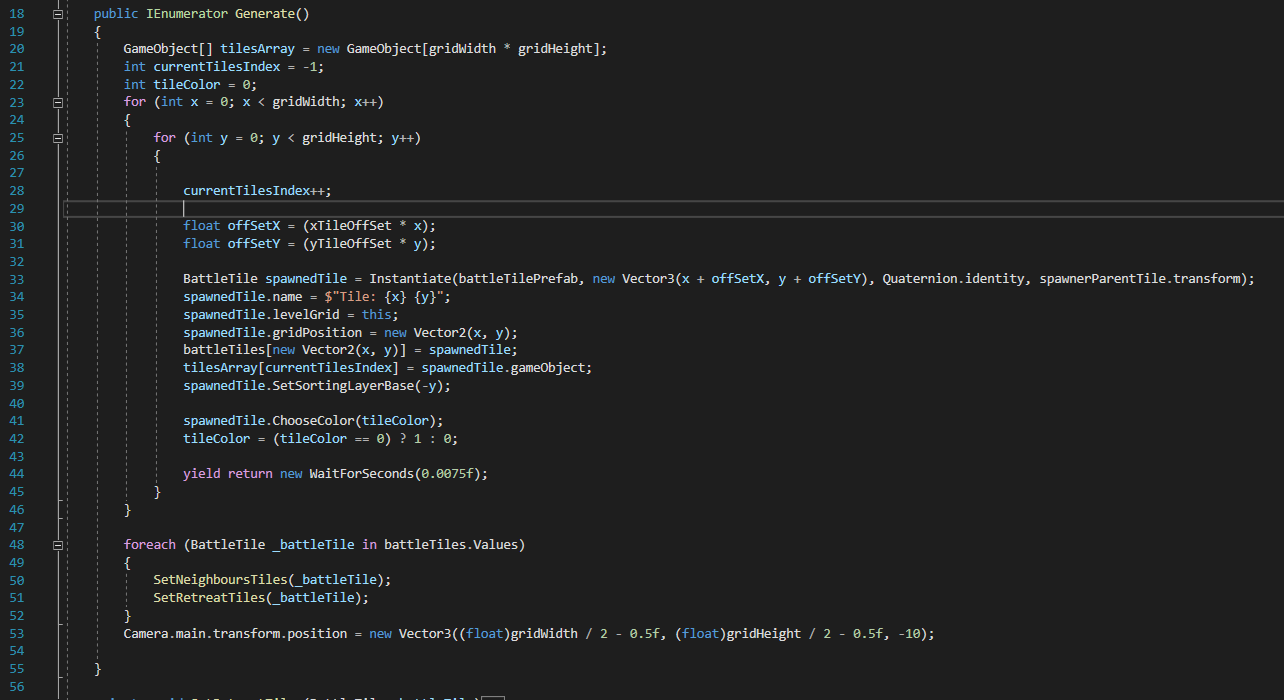Collapse the outer for loop on line 23
Screen dimensions: 1284x700
pos(58,101)
